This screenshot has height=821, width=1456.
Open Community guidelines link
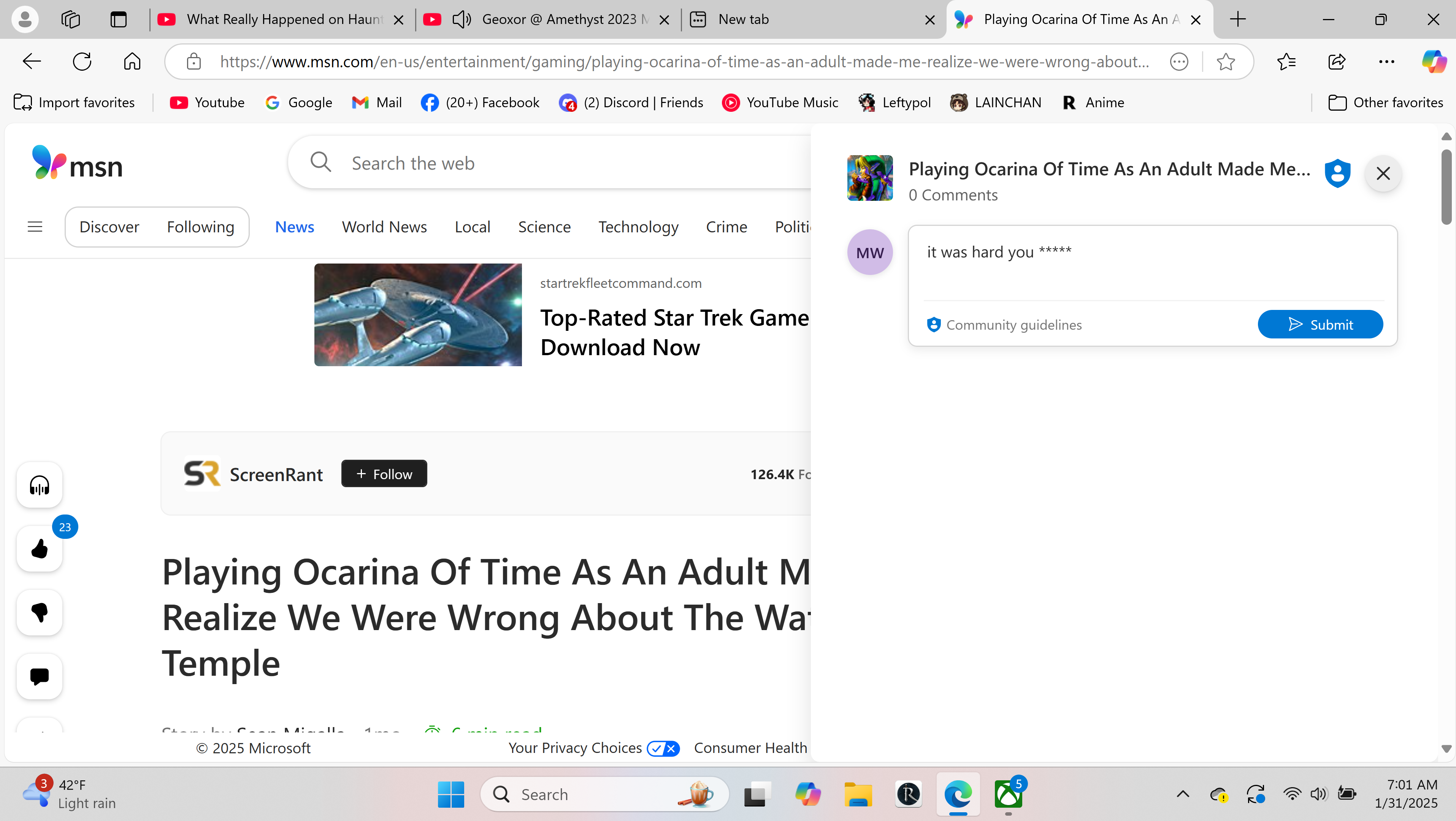point(1004,324)
